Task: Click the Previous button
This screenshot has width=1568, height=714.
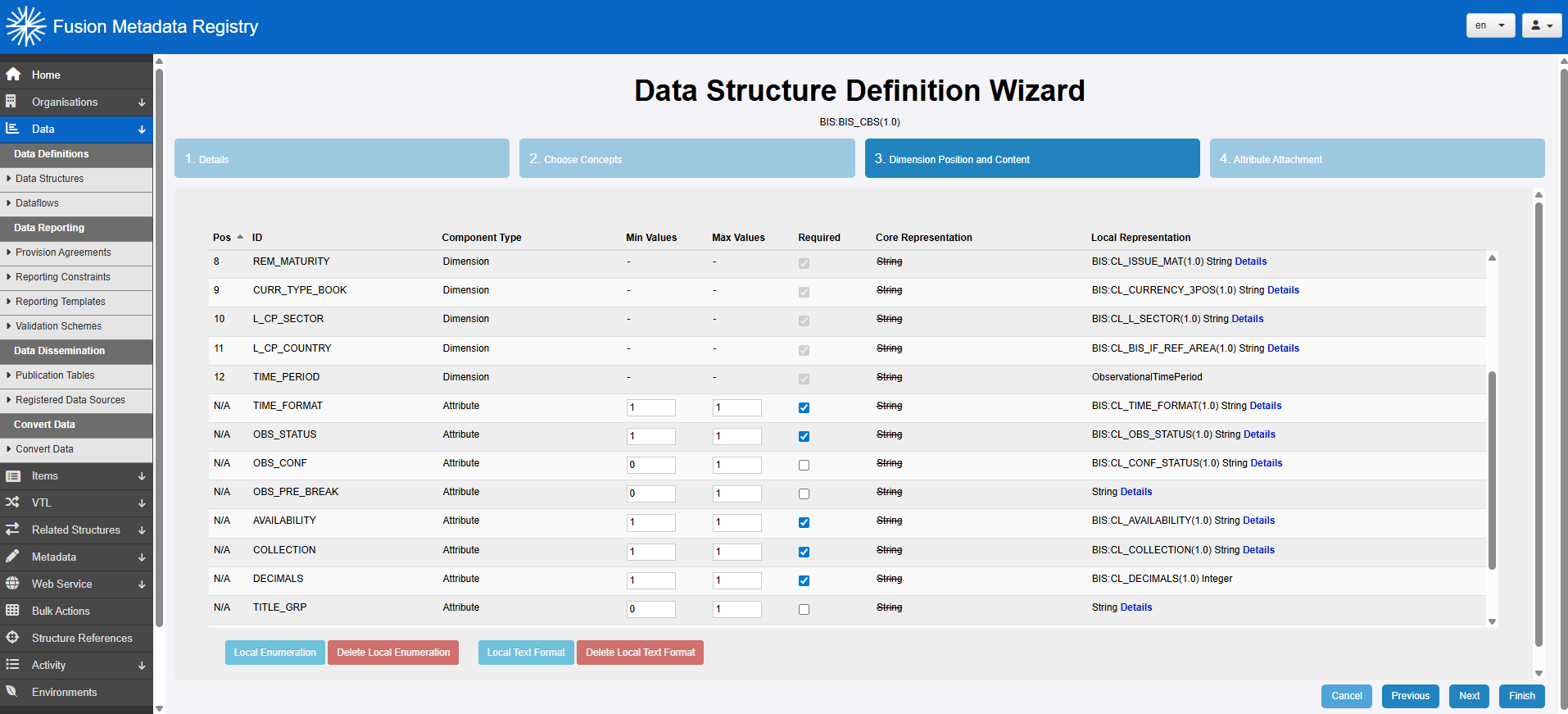Action: coord(1410,696)
